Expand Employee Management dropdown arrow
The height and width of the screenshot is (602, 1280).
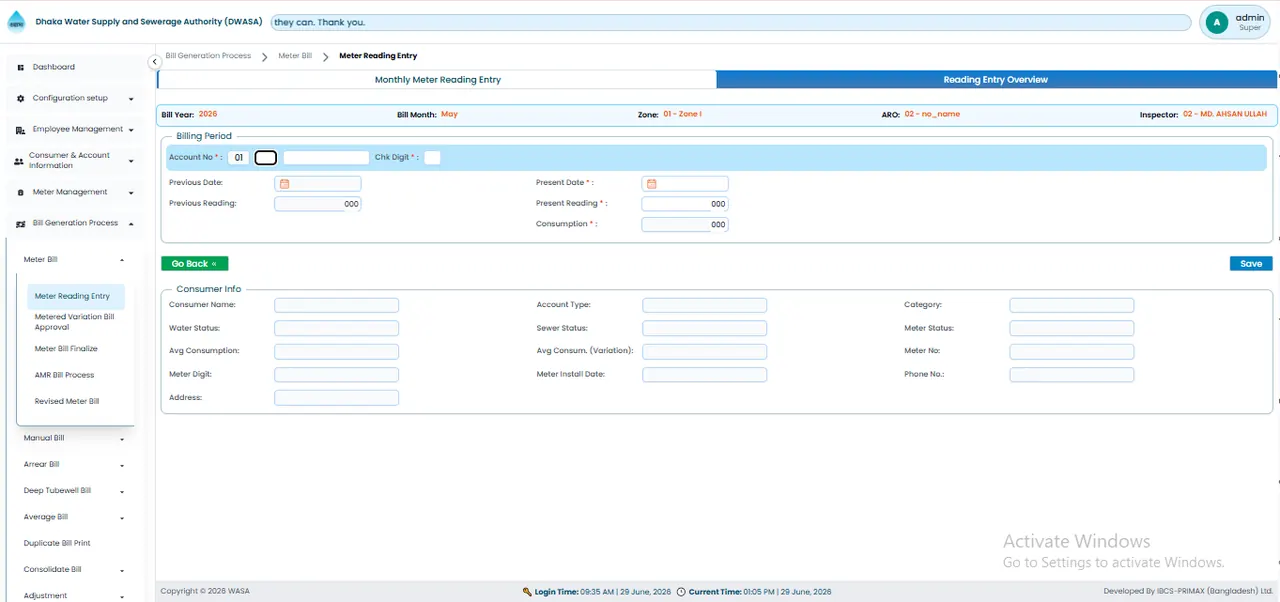(131, 130)
